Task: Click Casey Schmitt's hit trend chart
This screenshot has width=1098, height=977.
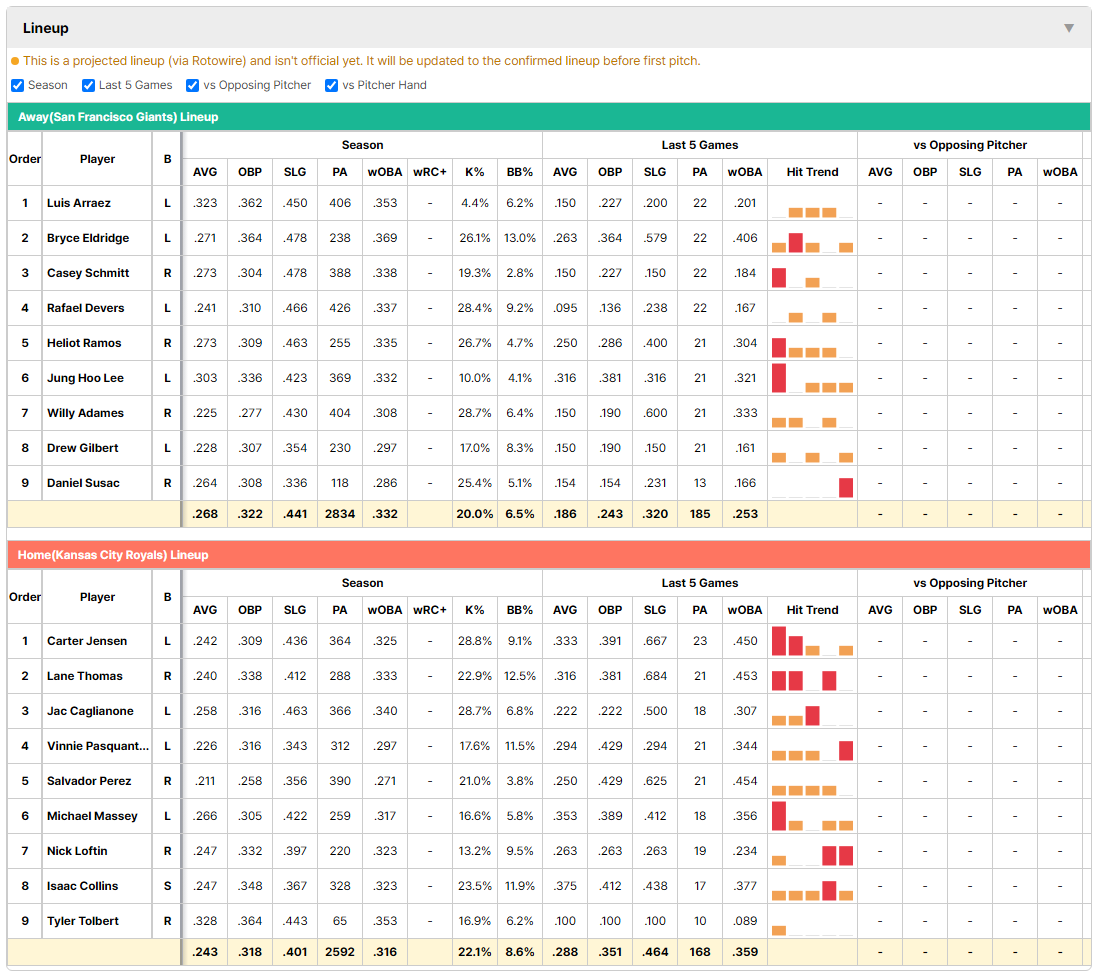Action: pos(812,273)
